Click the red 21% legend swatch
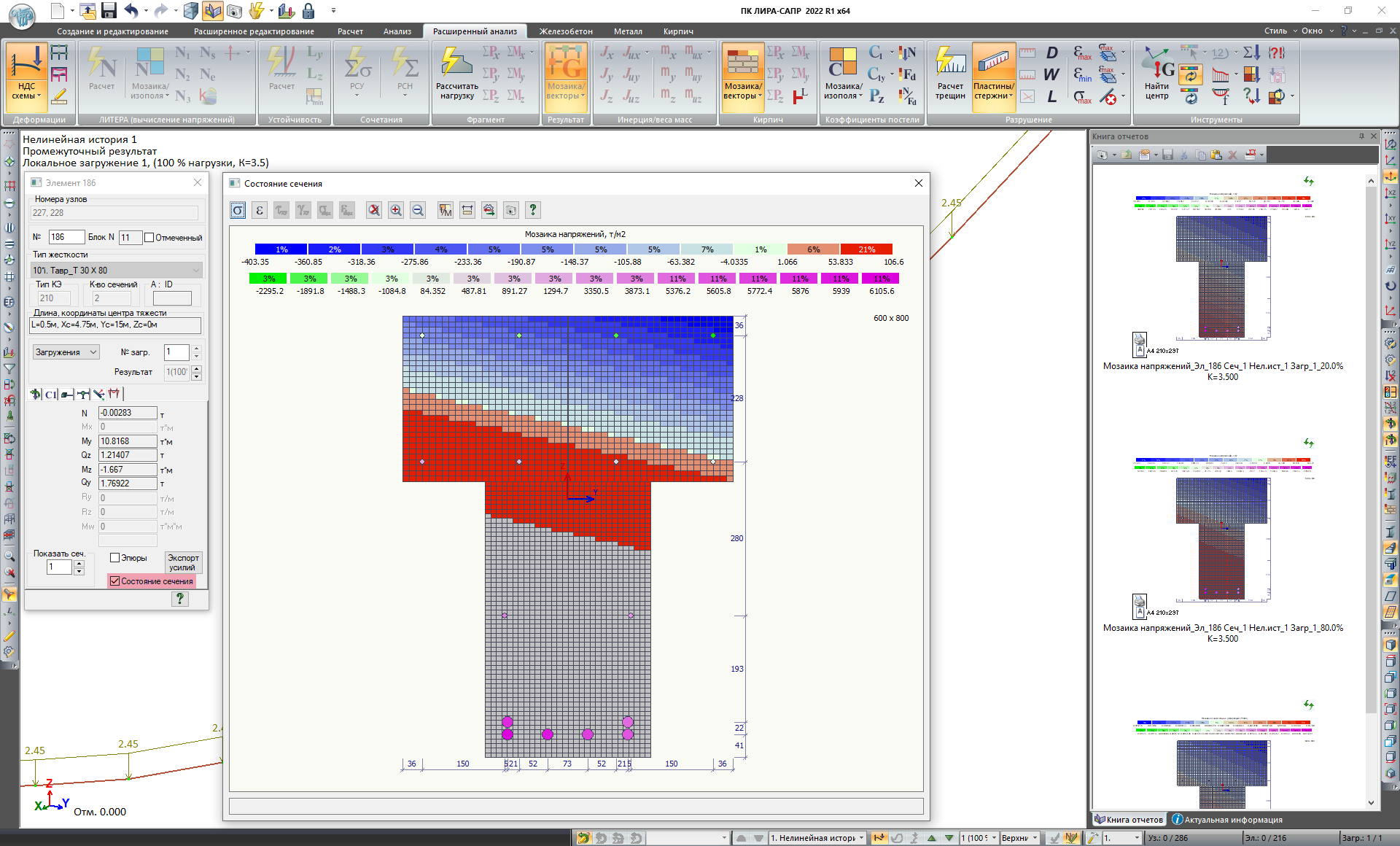 pos(866,249)
